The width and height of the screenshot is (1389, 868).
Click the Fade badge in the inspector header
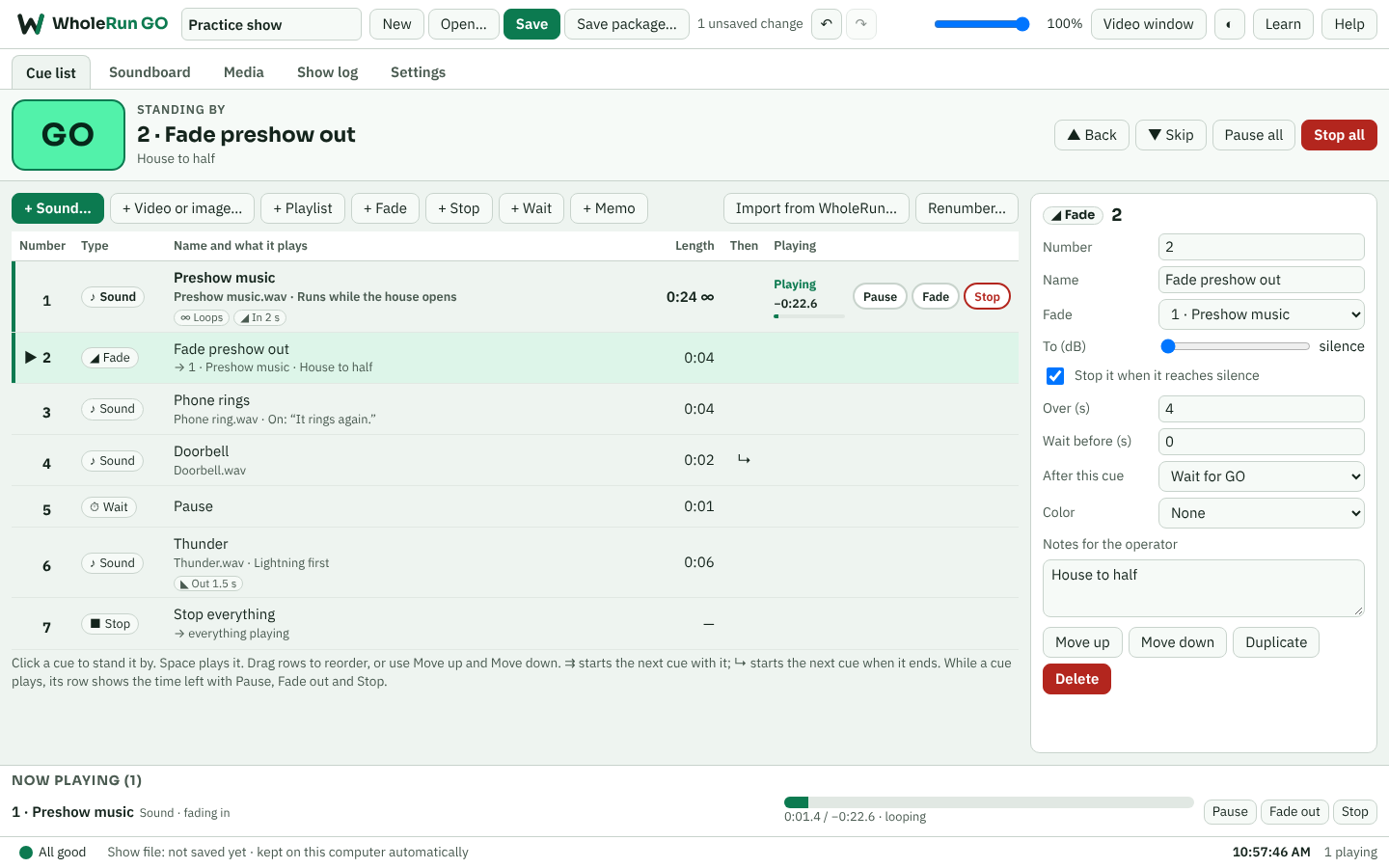(x=1073, y=215)
